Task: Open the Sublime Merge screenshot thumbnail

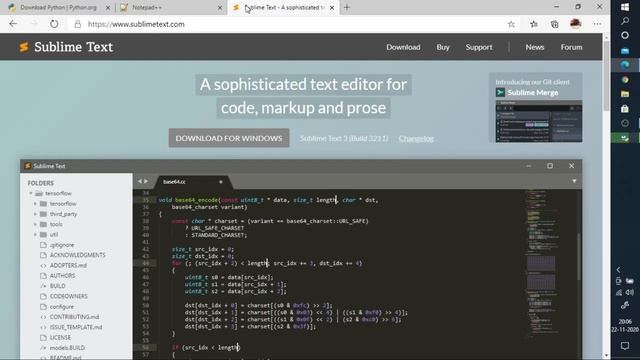Action: pos(539,121)
